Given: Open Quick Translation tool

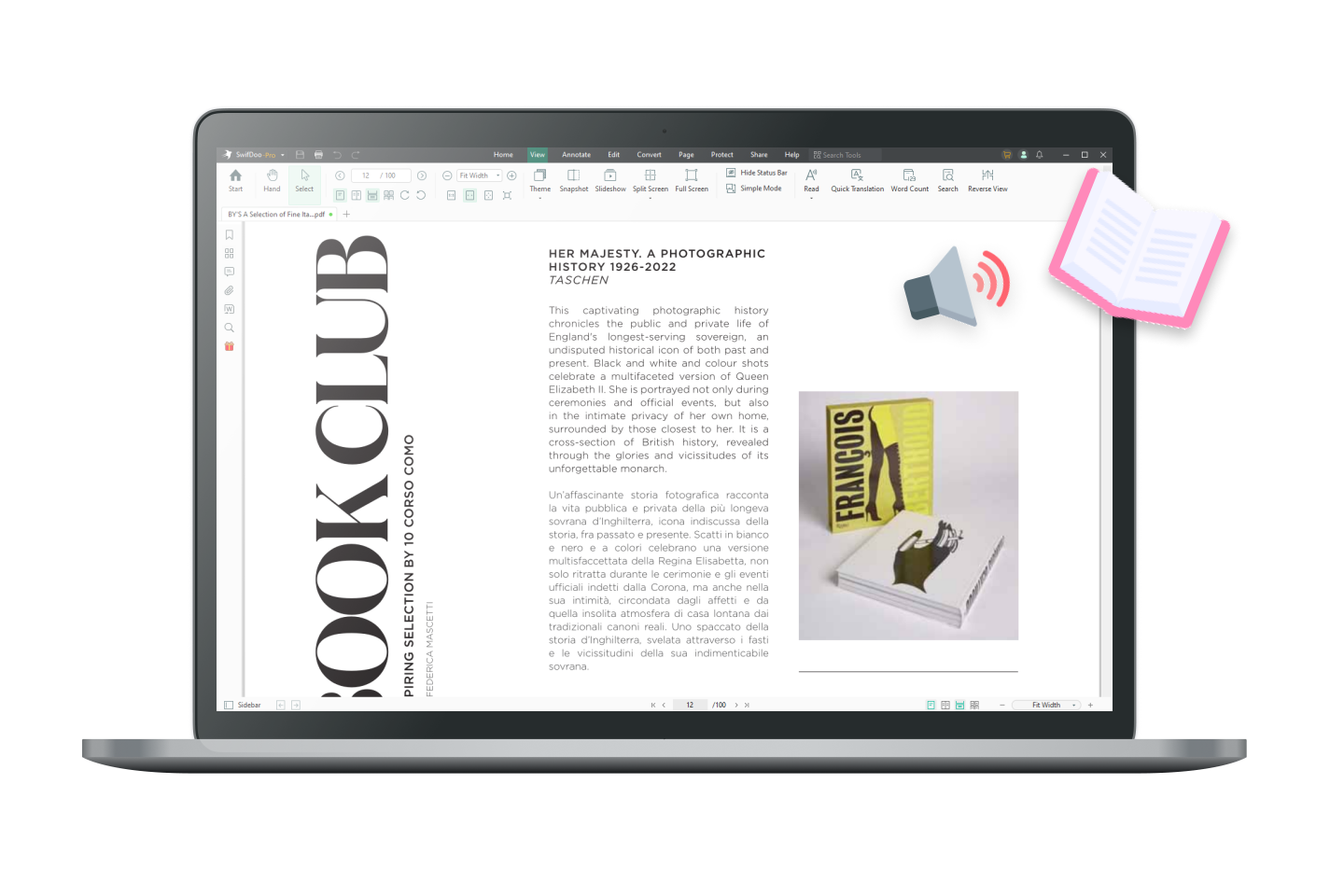Looking at the screenshot, I should click(x=857, y=180).
